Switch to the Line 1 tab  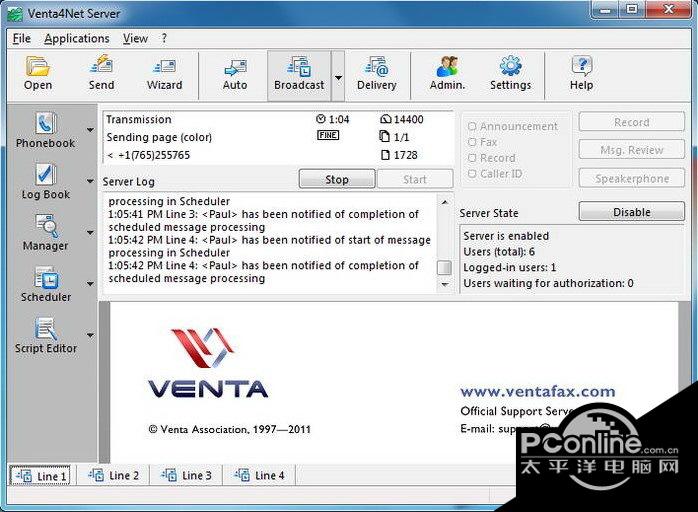click(x=41, y=476)
